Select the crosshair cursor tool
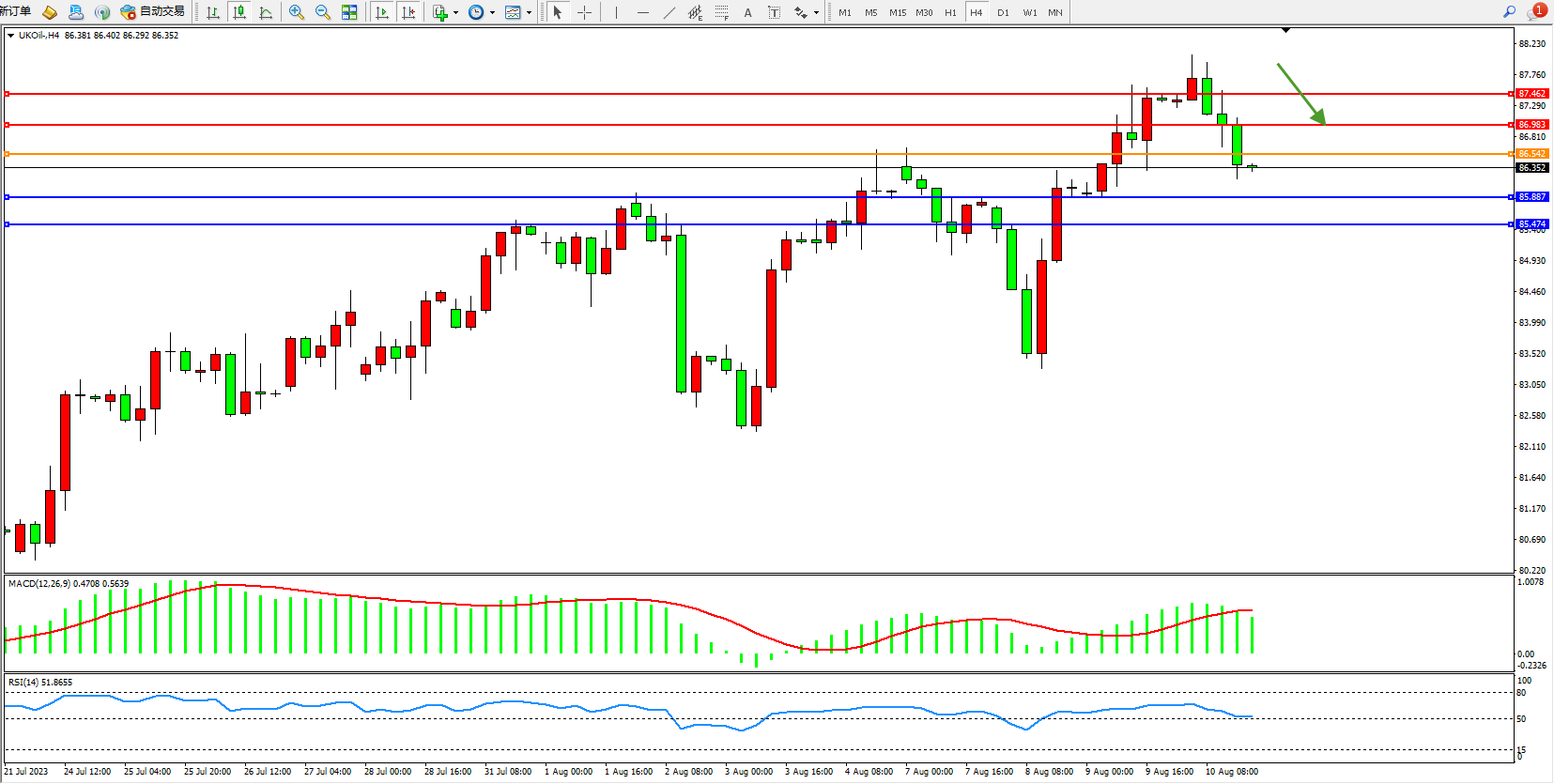Screen dimensions: 1554x784 [x=584, y=12]
